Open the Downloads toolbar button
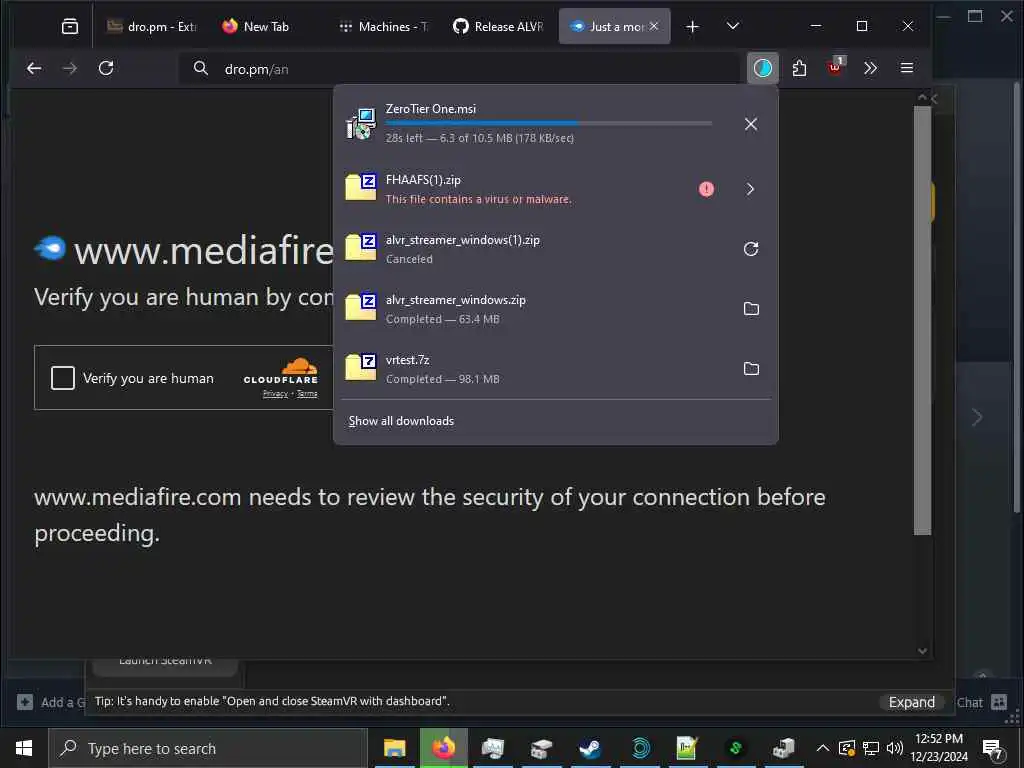1024x768 pixels. pos(763,68)
